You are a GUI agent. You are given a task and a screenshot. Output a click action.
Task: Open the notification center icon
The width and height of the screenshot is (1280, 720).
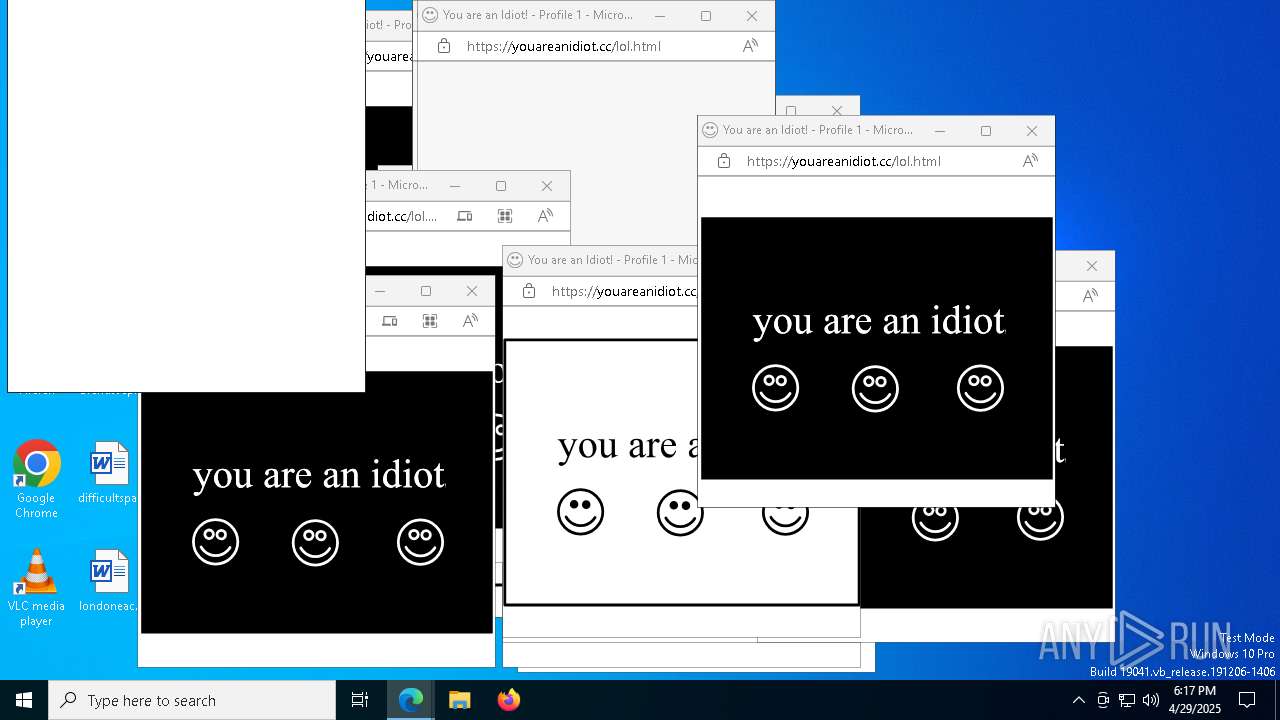pyautogui.click(x=1247, y=700)
